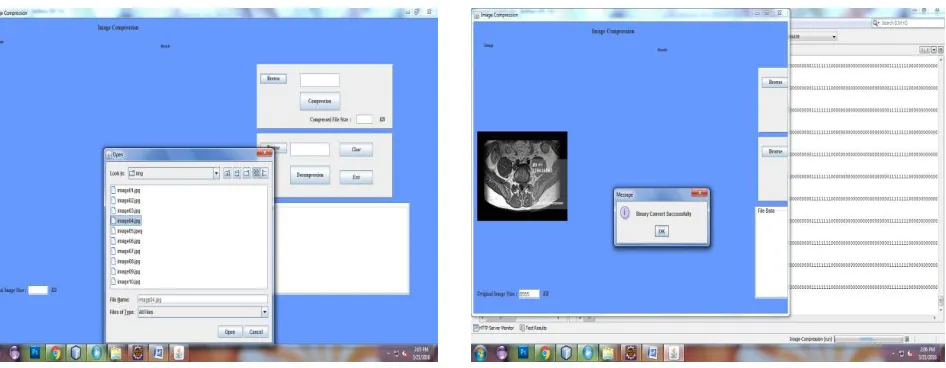
Task: Click the File Data text area
Action: [x=772, y=252]
